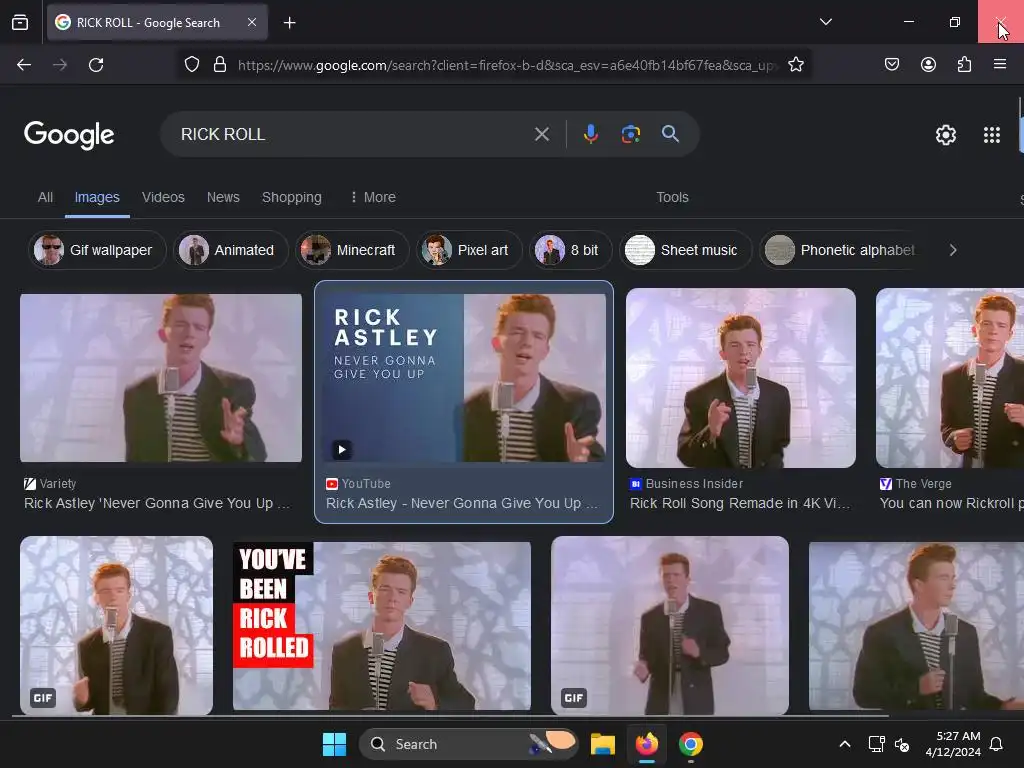Screen dimensions: 1024x768
Task: Close the RICK ROLL Google Search tab
Action: coord(251,22)
